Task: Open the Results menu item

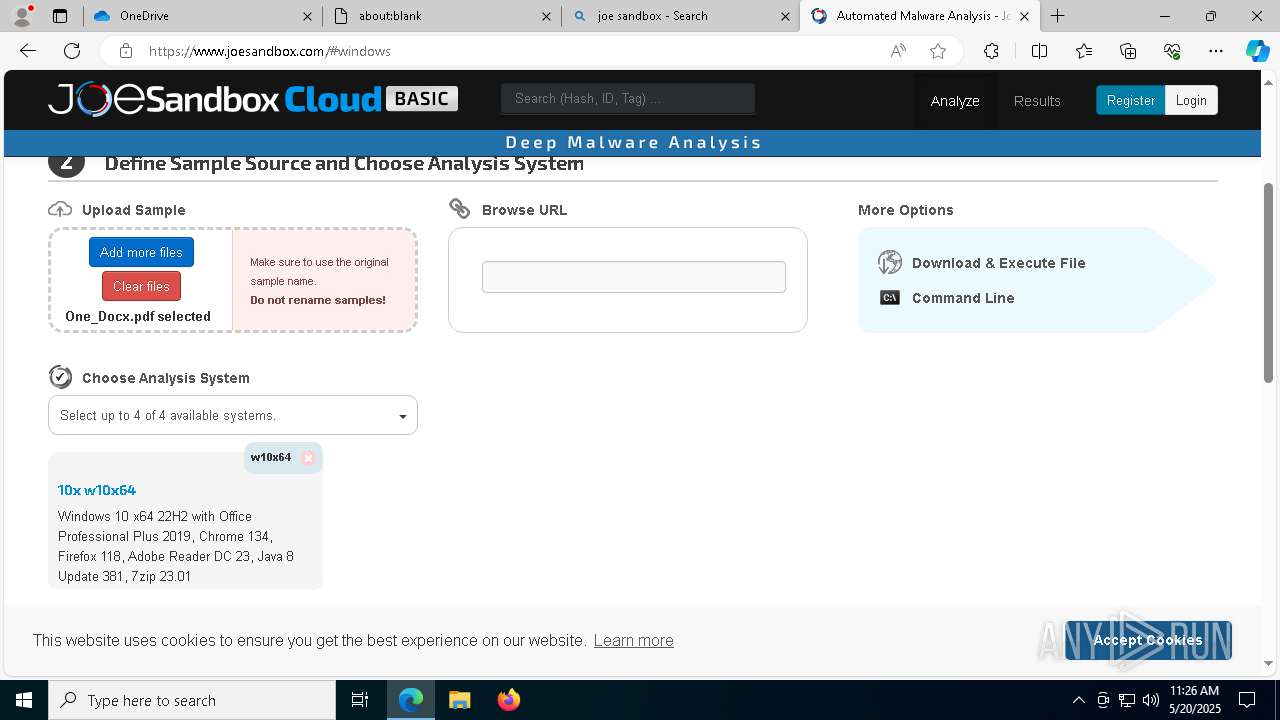Action: 1037,101
